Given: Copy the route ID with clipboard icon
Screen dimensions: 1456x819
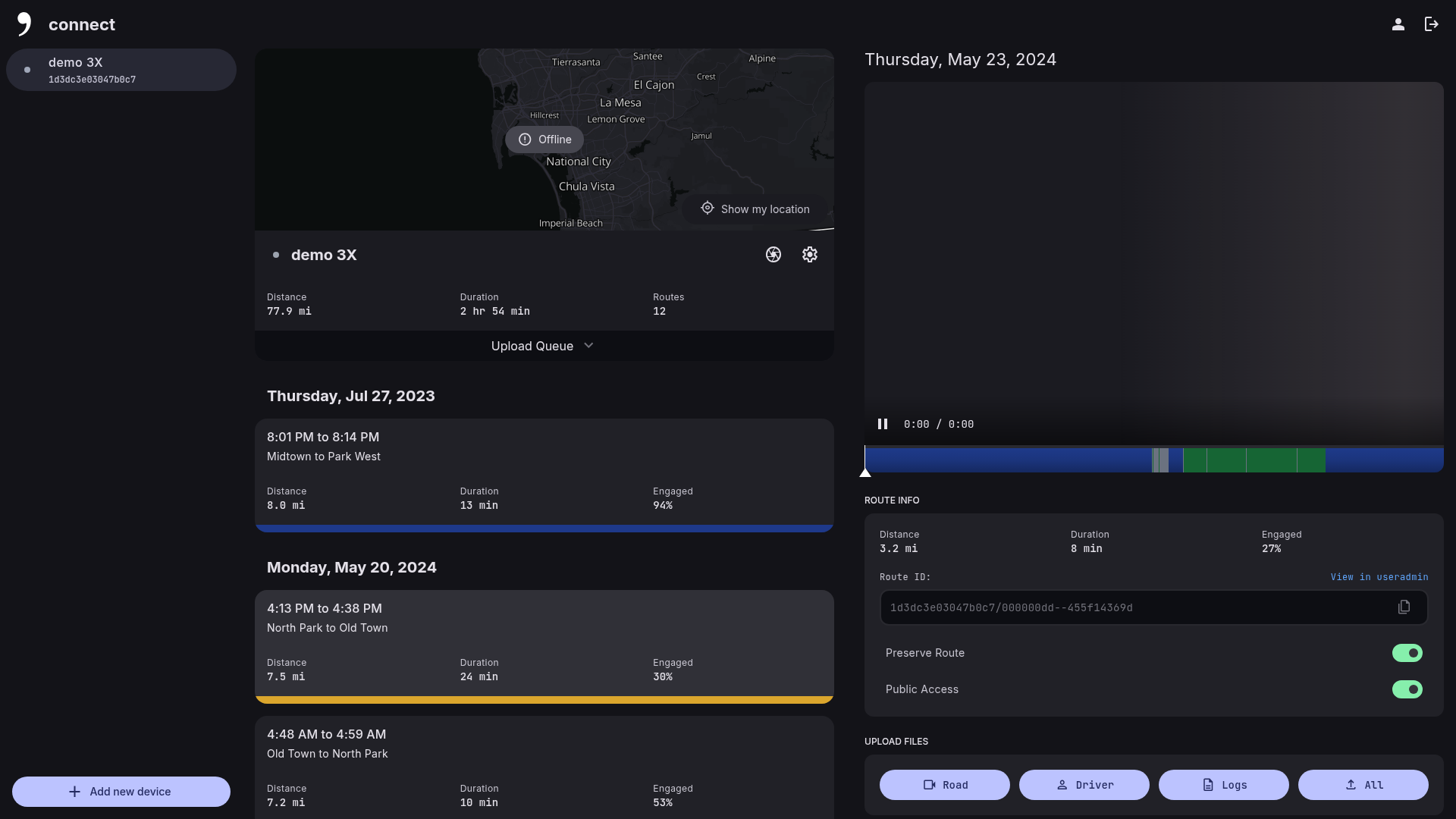Looking at the screenshot, I should [1404, 607].
